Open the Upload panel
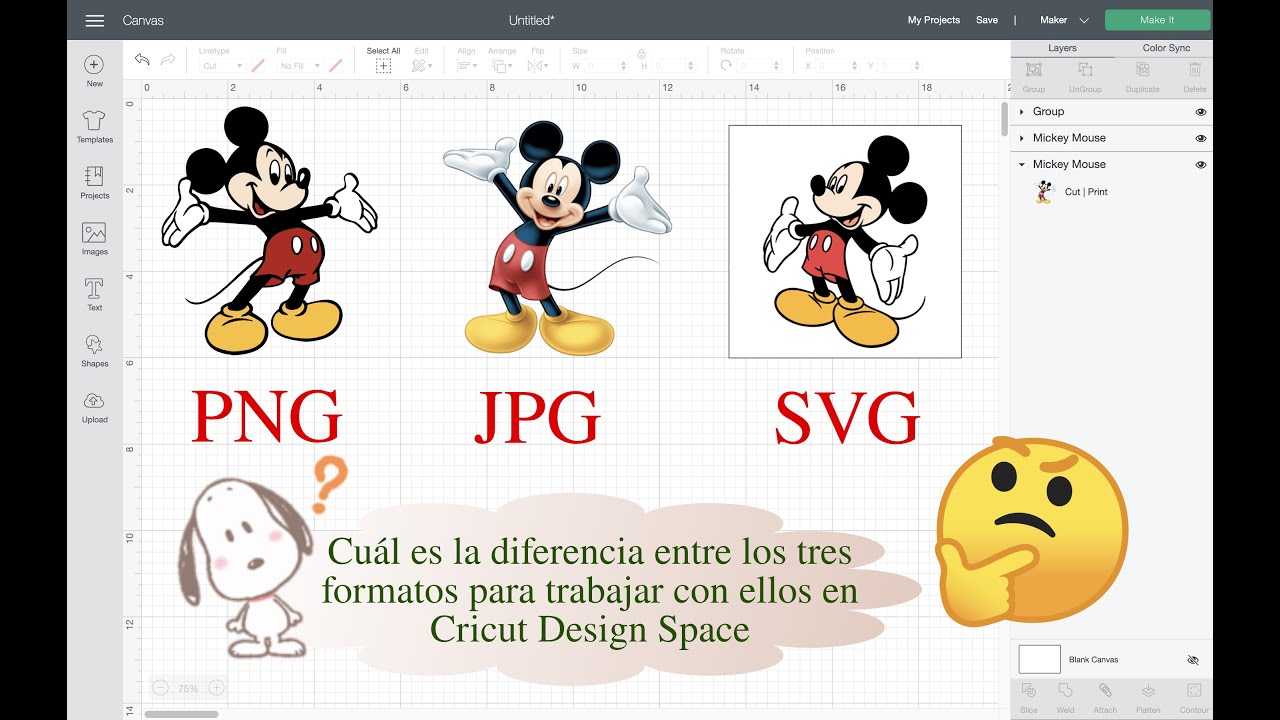The height and width of the screenshot is (720, 1280). (94, 407)
